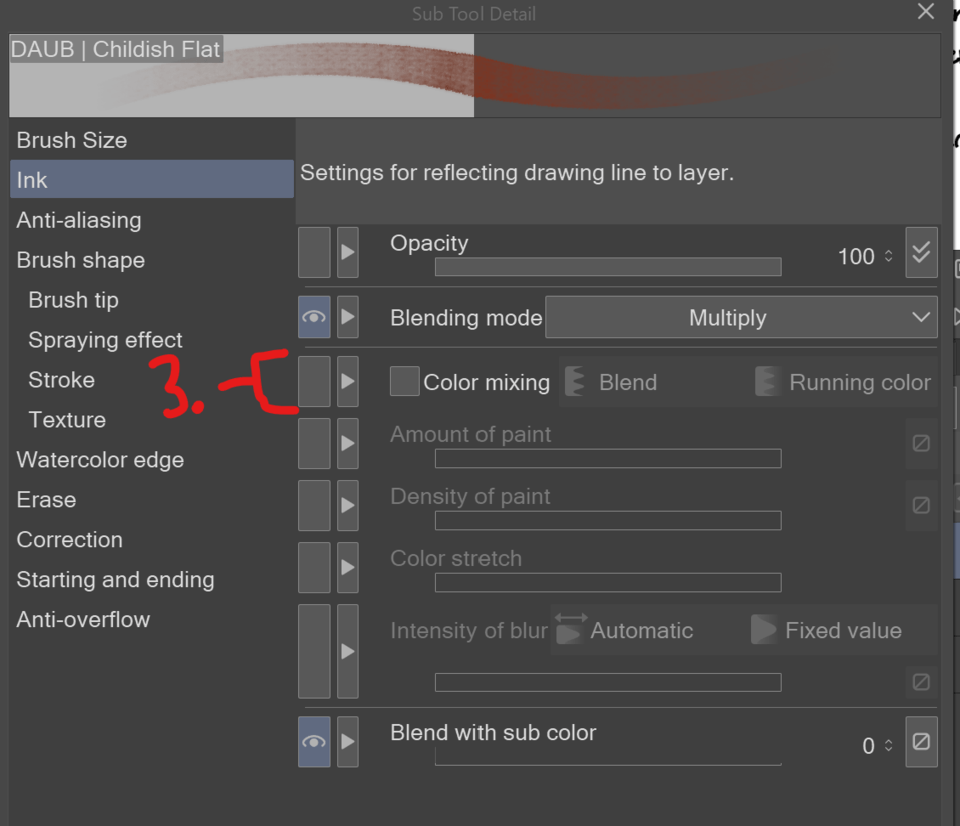
Task: Toggle the eye icon on Blend with sub color
Action: [x=313, y=743]
